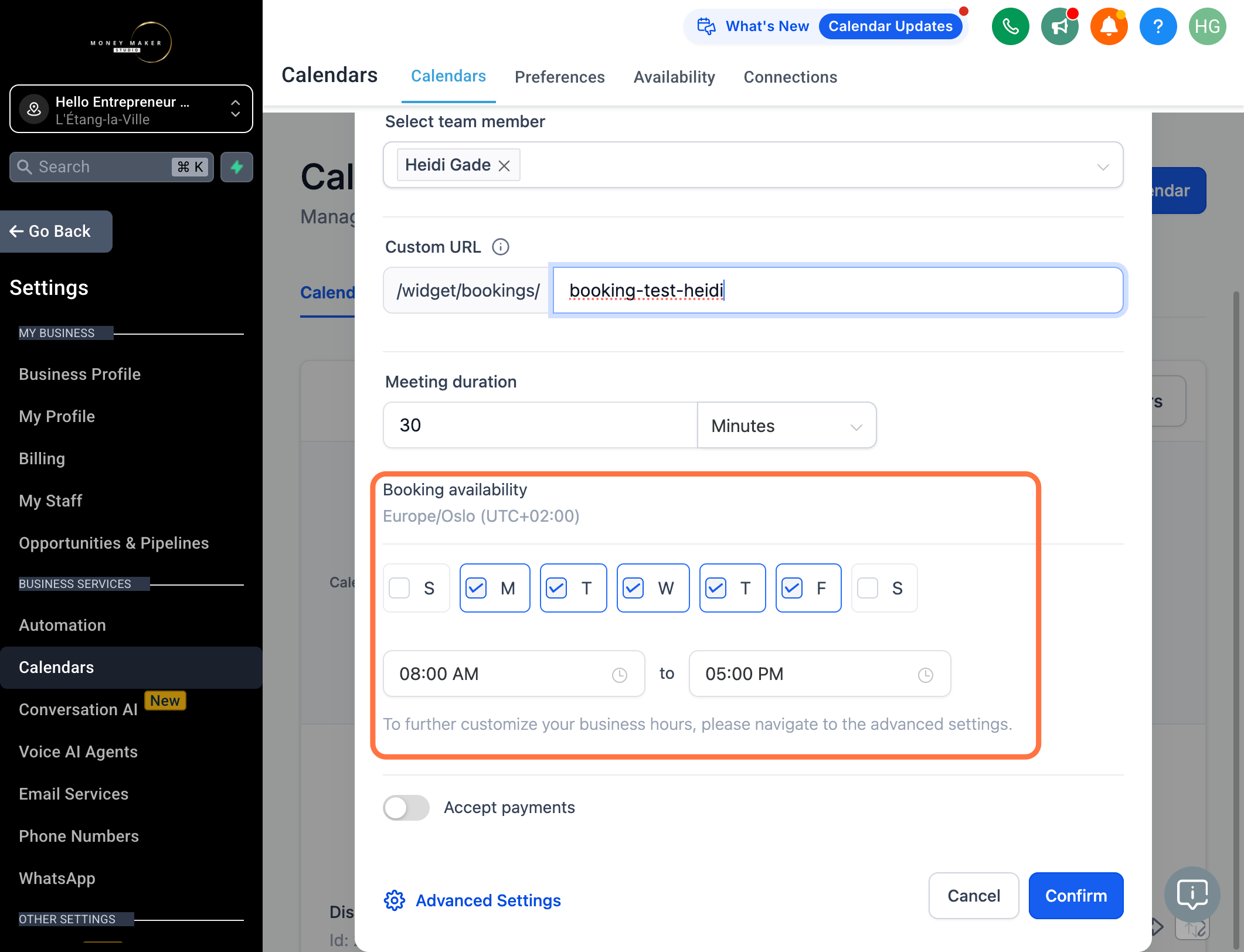This screenshot has width=1244, height=952.
Task: Open the chat support widget icon
Action: (x=1192, y=895)
